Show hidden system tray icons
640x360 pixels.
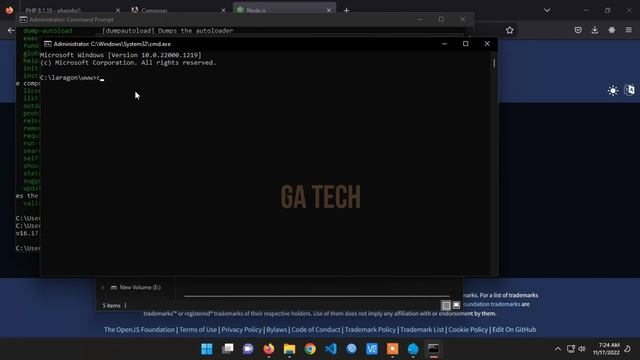point(558,349)
